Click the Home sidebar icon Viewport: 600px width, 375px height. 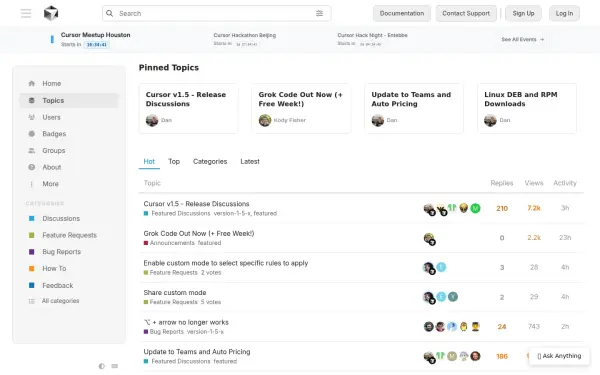[32, 83]
